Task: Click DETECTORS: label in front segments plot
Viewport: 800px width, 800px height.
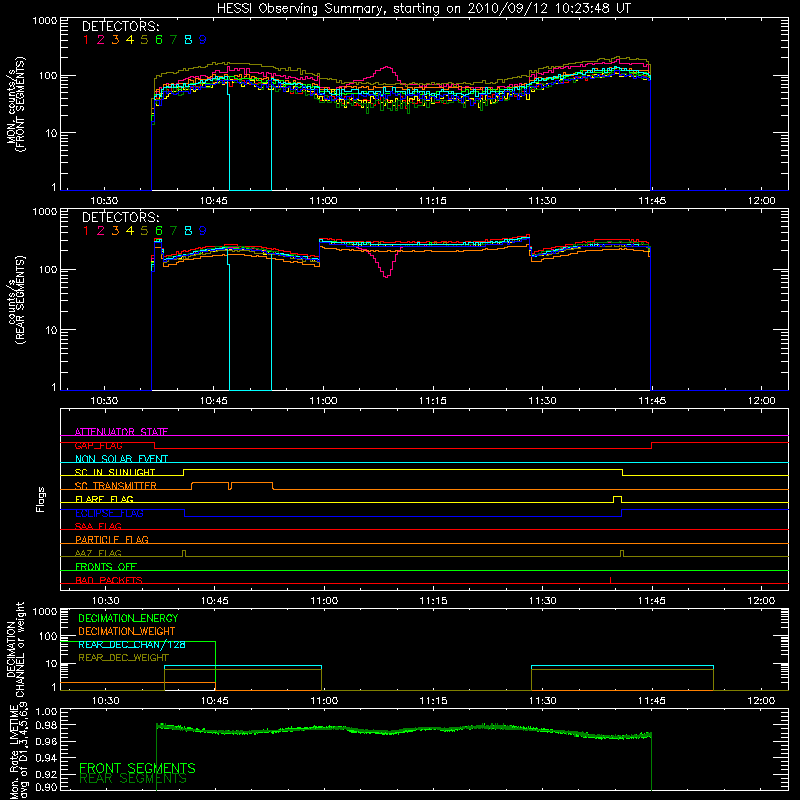Action: [121, 26]
